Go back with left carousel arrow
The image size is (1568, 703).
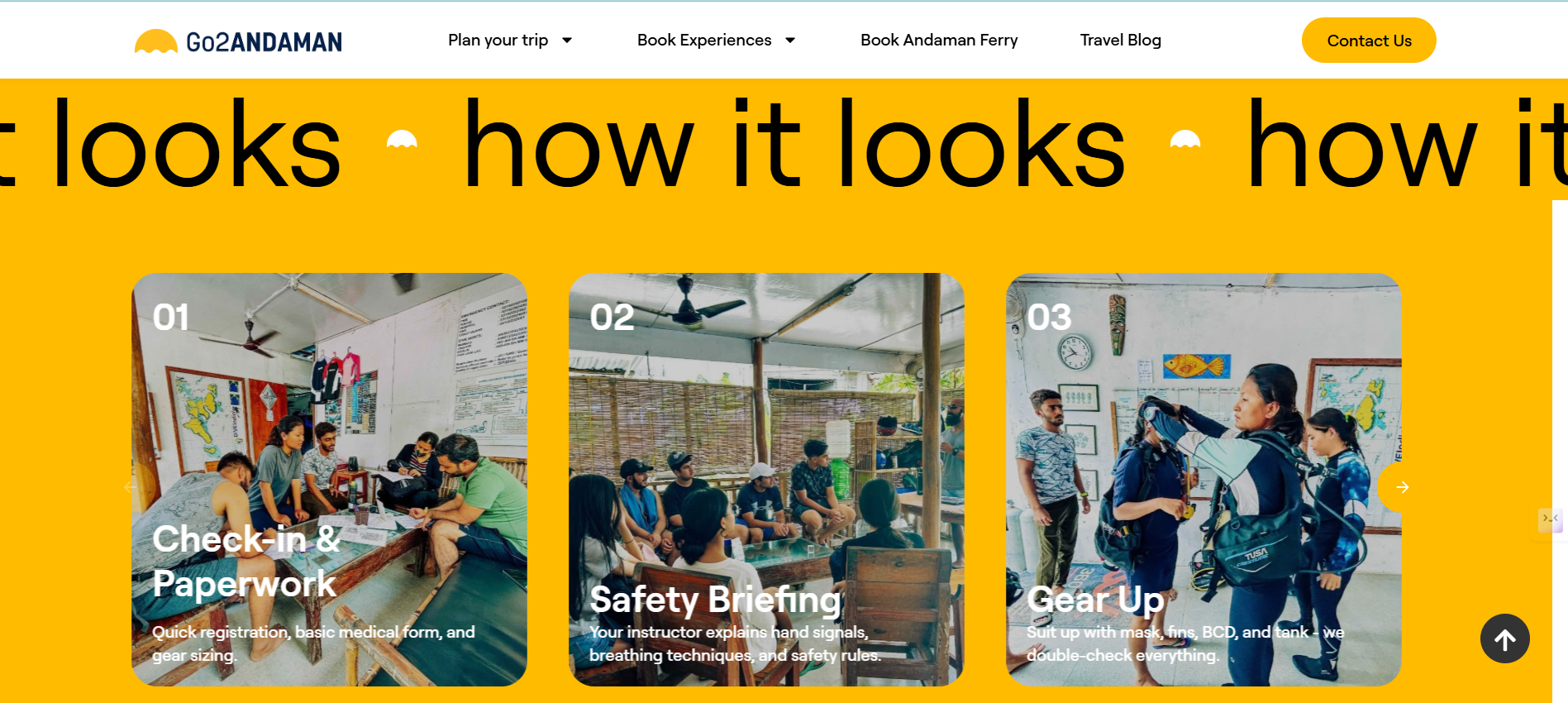[131, 487]
